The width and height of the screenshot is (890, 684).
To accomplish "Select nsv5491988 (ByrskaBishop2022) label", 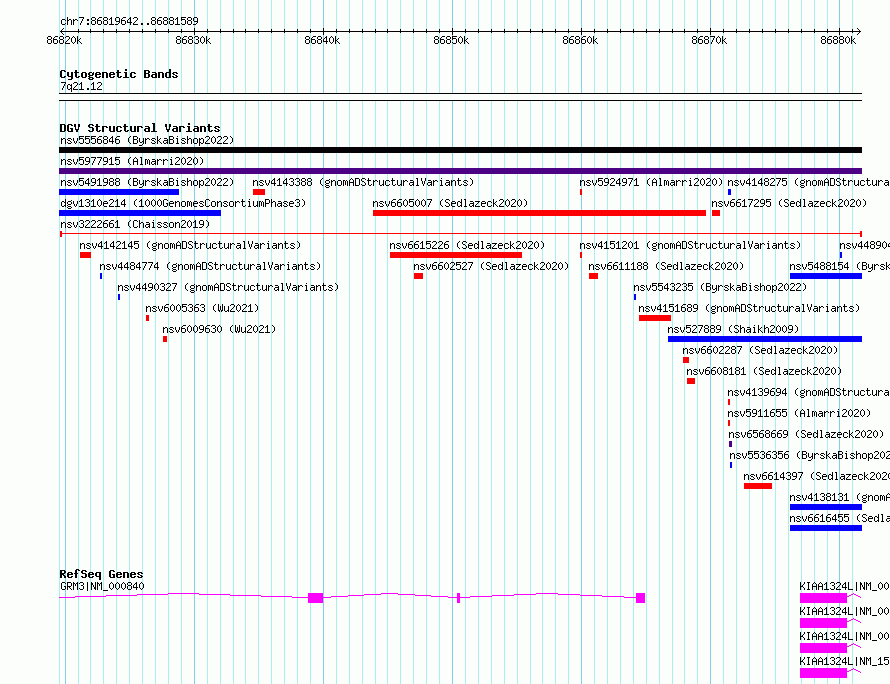I will pos(147,182).
